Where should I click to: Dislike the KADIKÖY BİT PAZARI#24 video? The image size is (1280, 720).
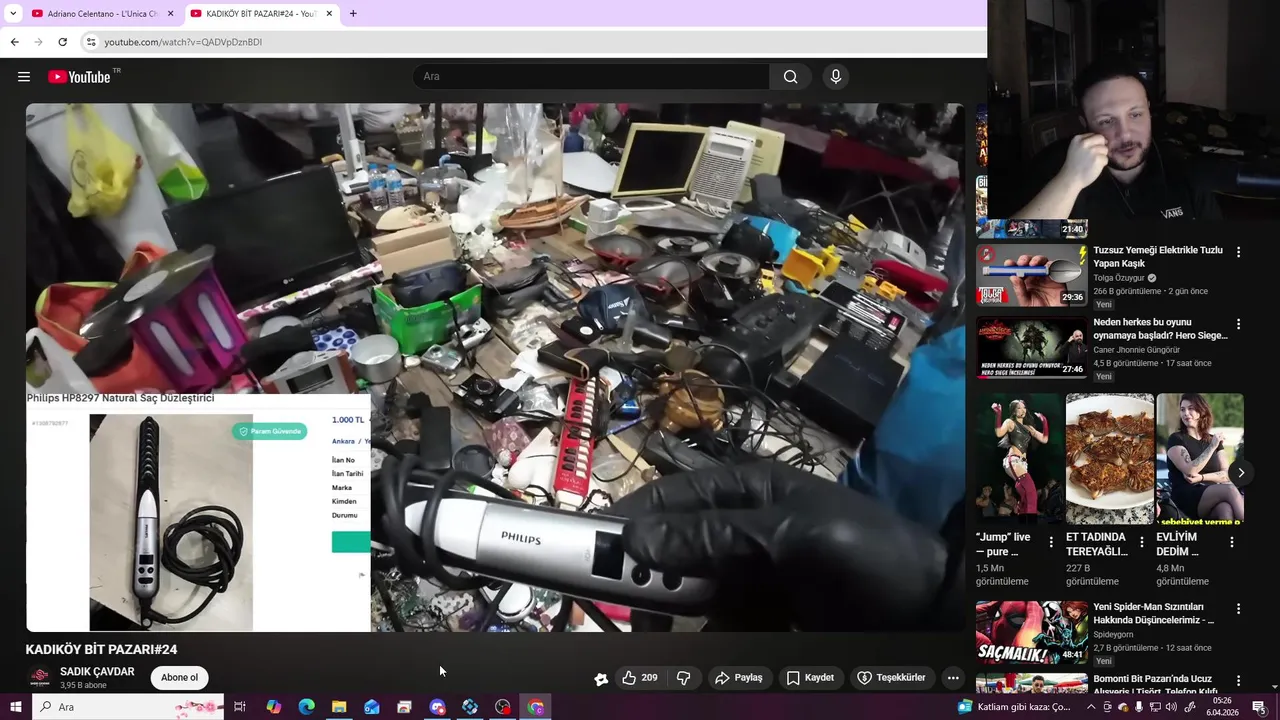tap(684, 678)
